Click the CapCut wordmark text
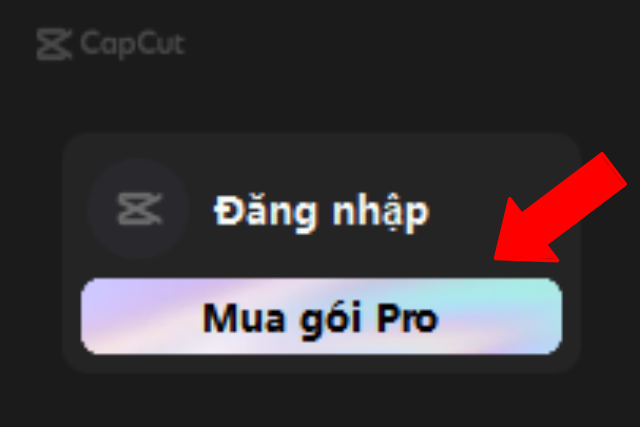 (132, 43)
